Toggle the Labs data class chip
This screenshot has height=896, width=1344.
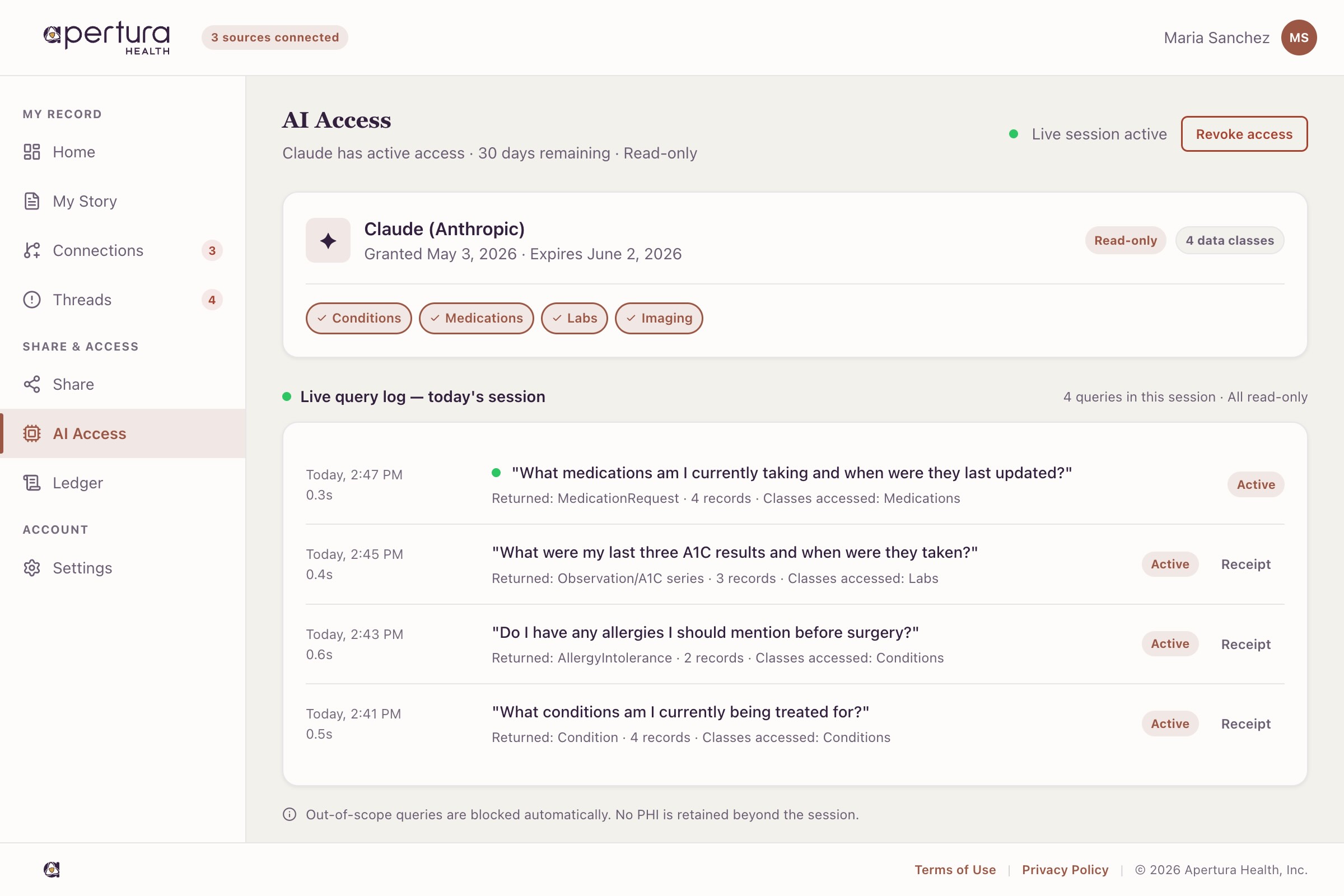pos(575,318)
